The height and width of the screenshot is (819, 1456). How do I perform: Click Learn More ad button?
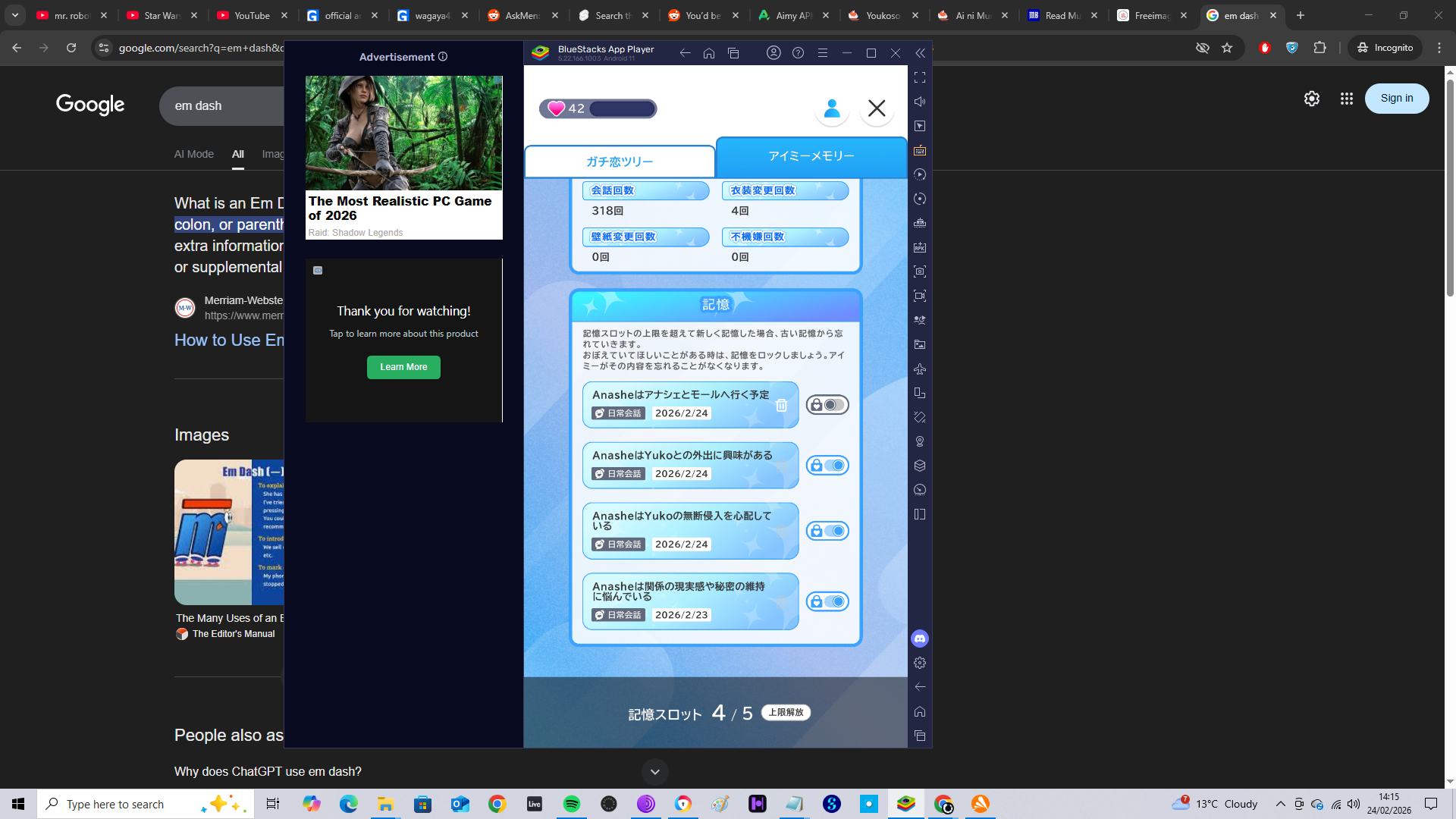pos(403,367)
